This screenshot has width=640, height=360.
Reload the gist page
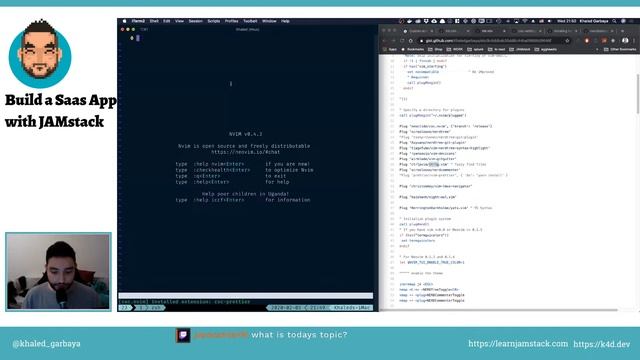(x=402, y=41)
